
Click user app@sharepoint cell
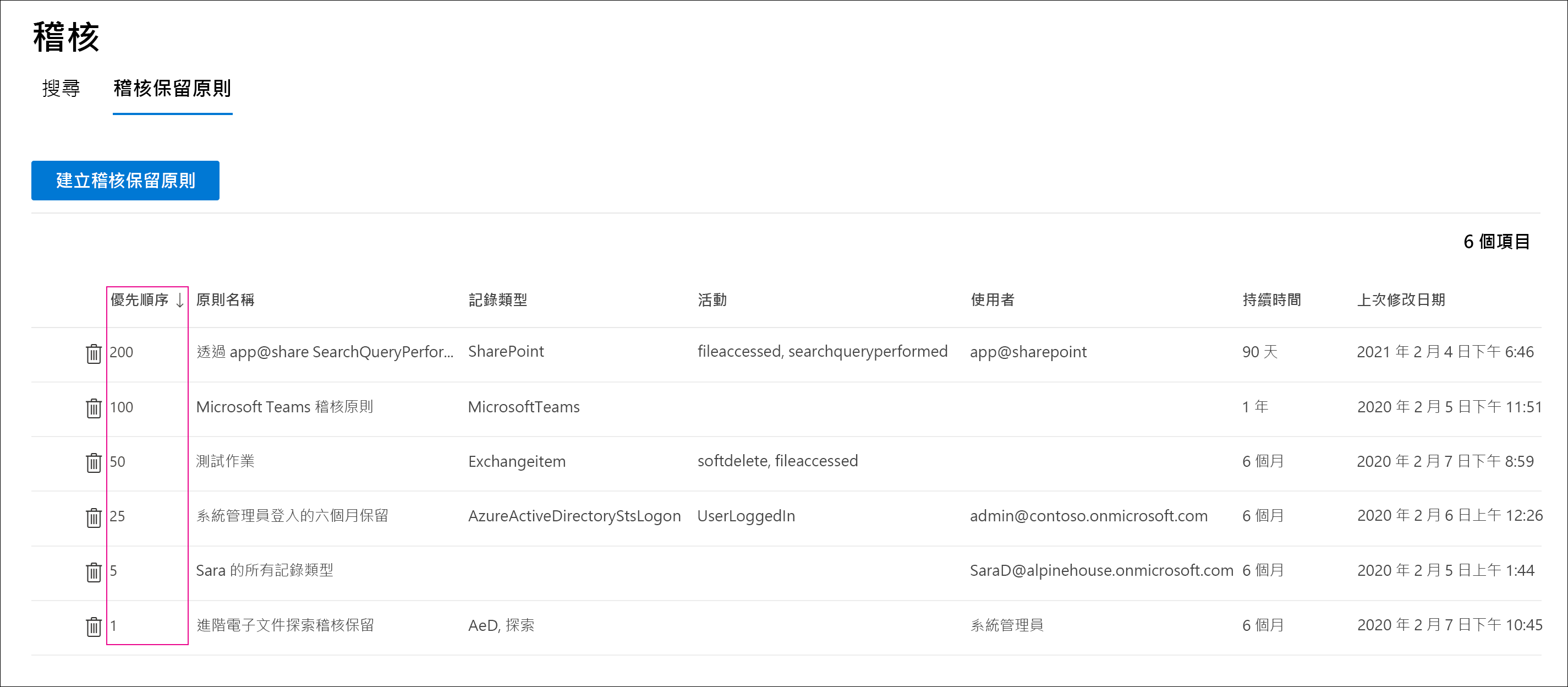click(x=1028, y=352)
